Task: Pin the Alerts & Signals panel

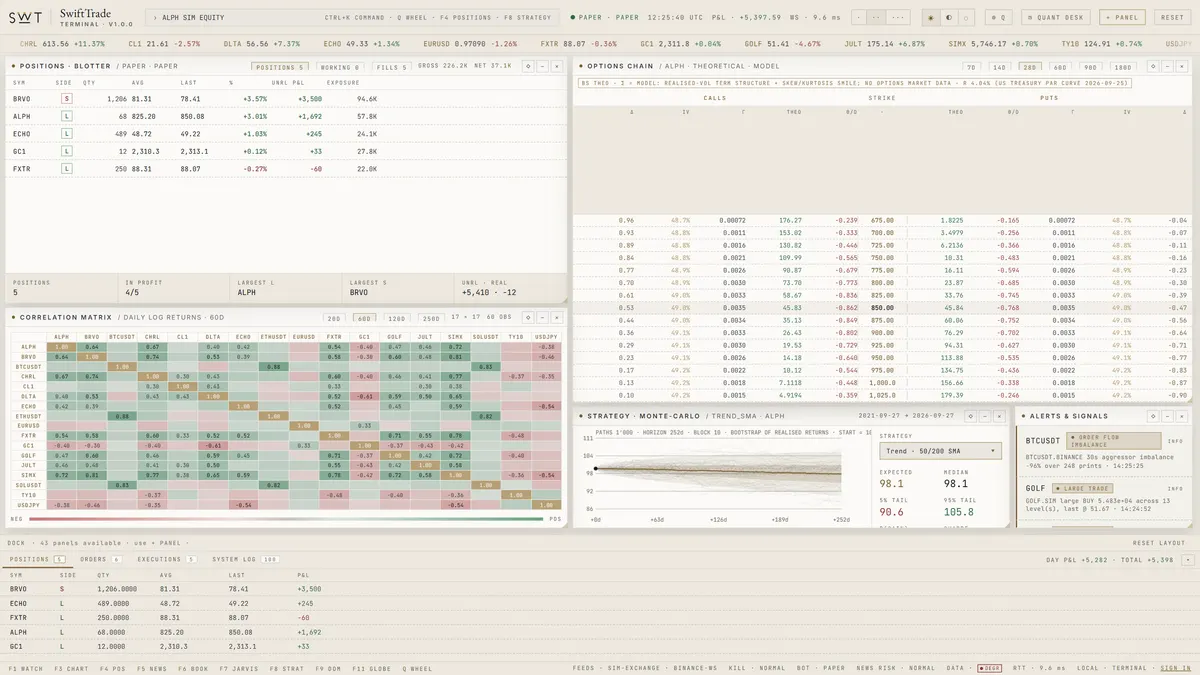Action: click(x=1153, y=415)
